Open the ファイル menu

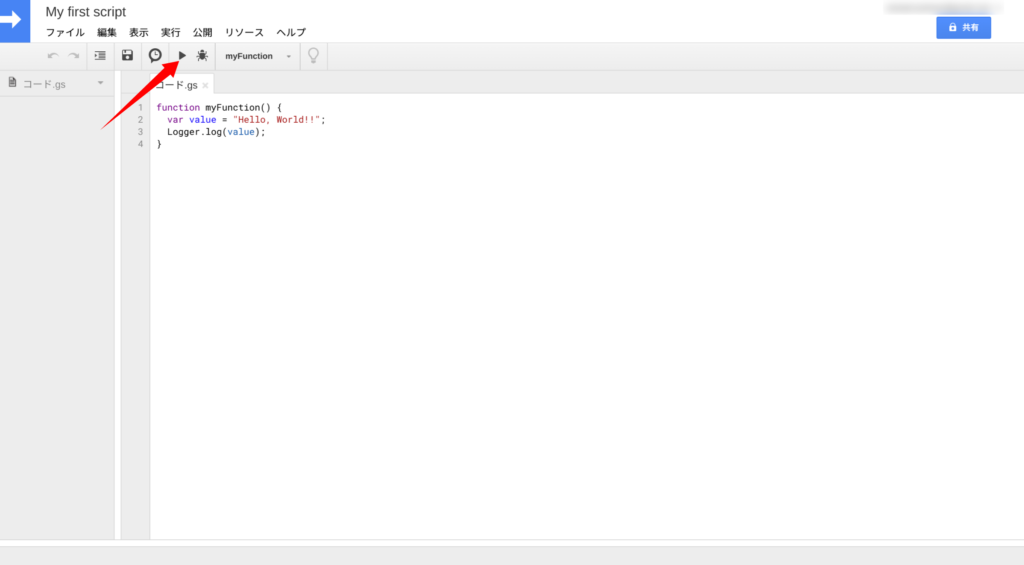(65, 33)
